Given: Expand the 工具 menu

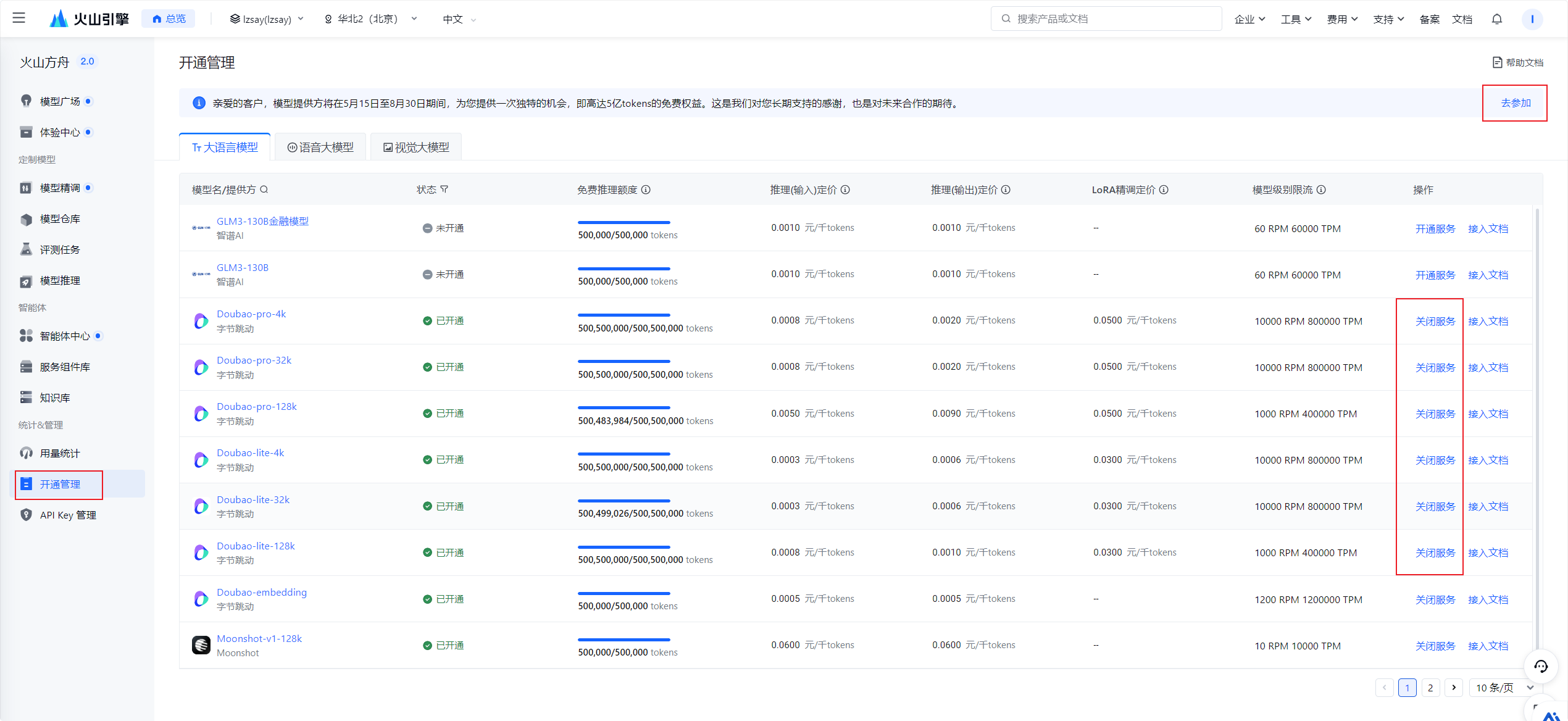Looking at the screenshot, I should point(1296,19).
